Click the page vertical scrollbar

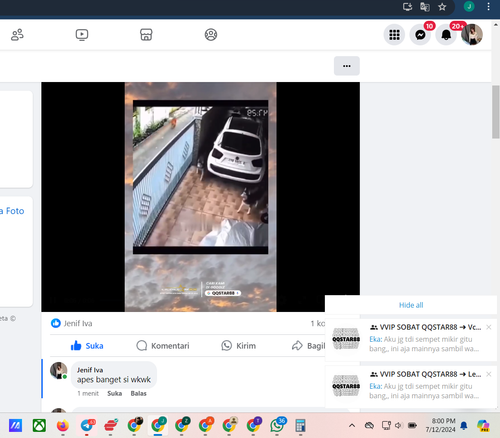pos(496,112)
